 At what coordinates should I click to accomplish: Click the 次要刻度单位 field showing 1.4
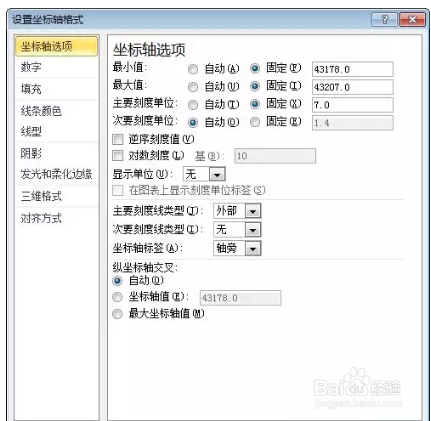pyautogui.click(x=353, y=123)
